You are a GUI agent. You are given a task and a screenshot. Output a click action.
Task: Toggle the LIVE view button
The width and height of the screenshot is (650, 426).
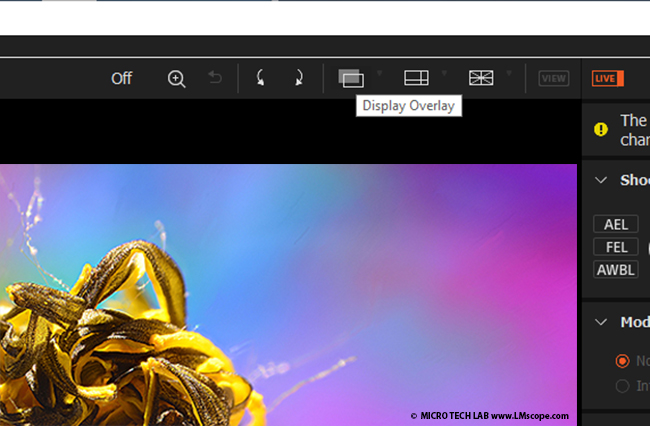pyautogui.click(x=606, y=78)
